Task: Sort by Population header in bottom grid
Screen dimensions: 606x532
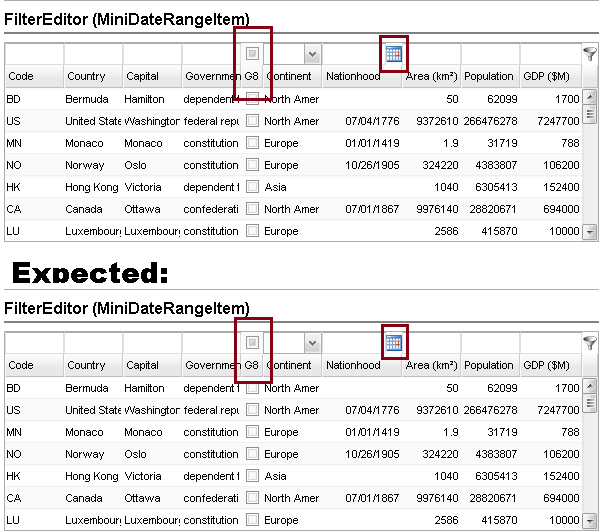Action: tap(489, 366)
